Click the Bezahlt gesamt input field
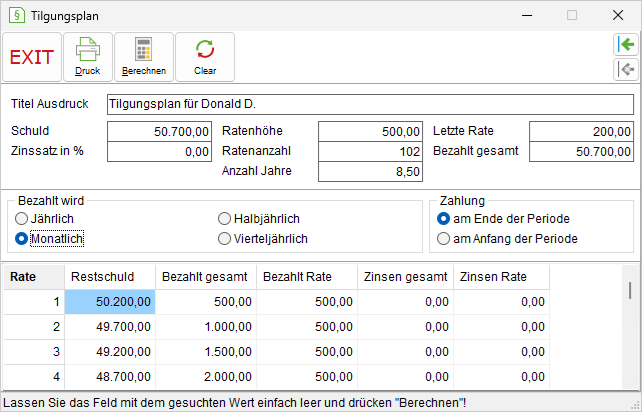The image size is (642, 414). [581, 152]
